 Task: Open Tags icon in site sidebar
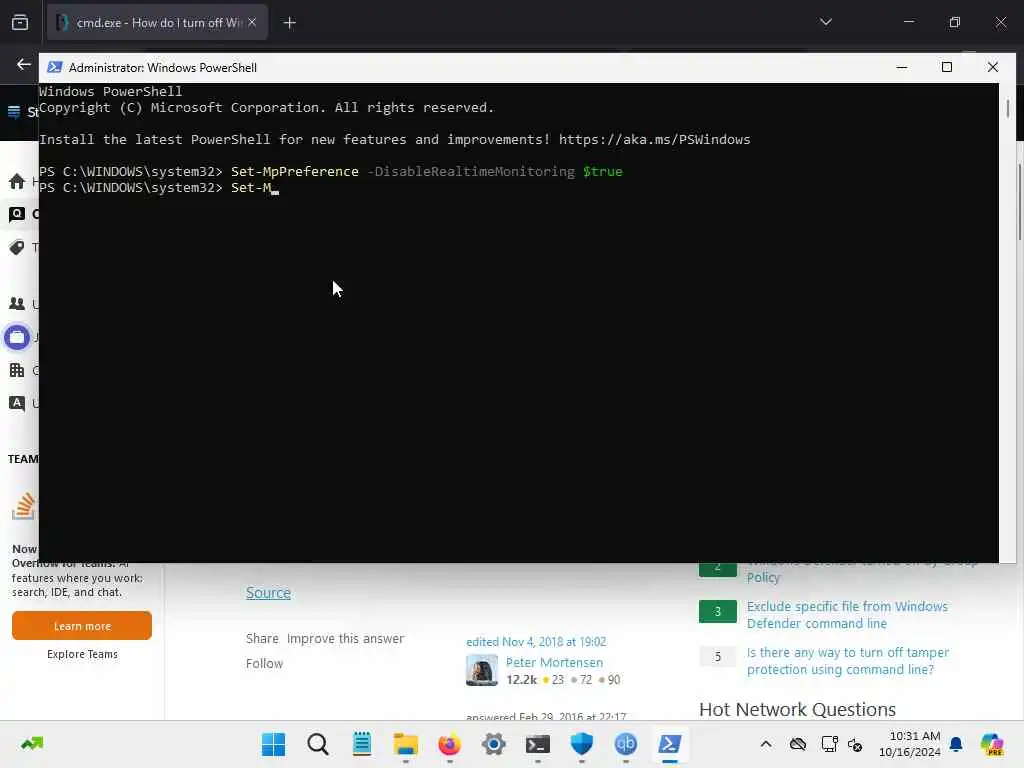[x=17, y=247]
